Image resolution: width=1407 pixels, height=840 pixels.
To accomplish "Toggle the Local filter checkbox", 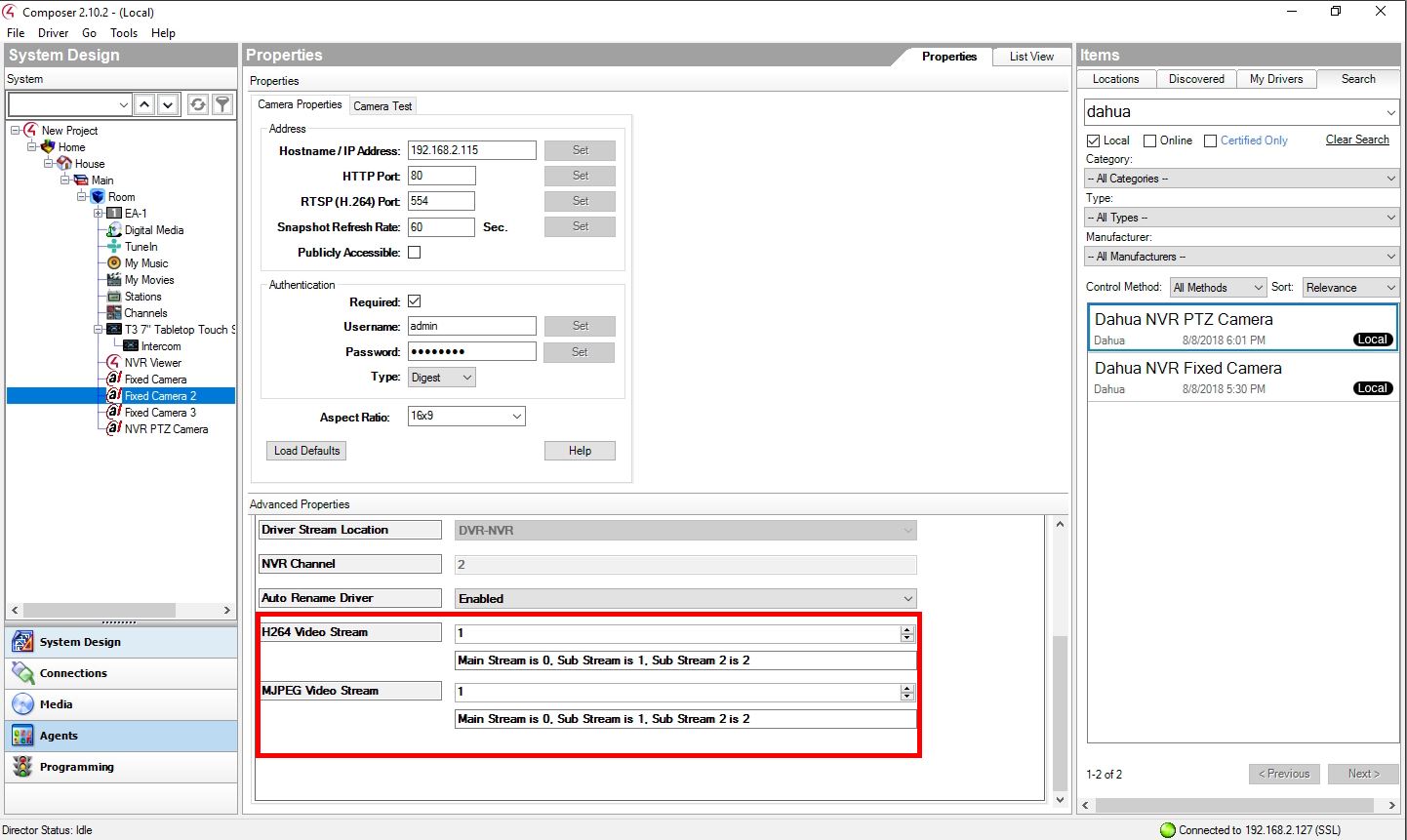I will 1094,140.
